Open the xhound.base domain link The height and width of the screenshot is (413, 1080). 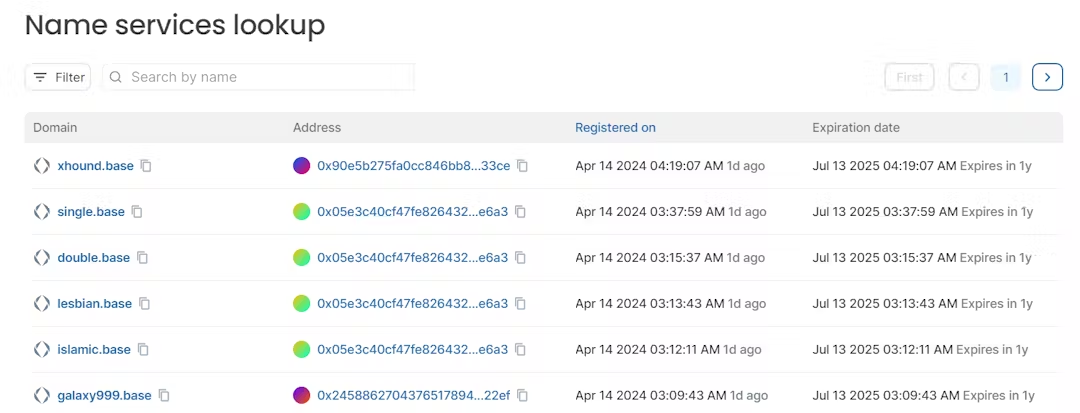click(x=96, y=166)
